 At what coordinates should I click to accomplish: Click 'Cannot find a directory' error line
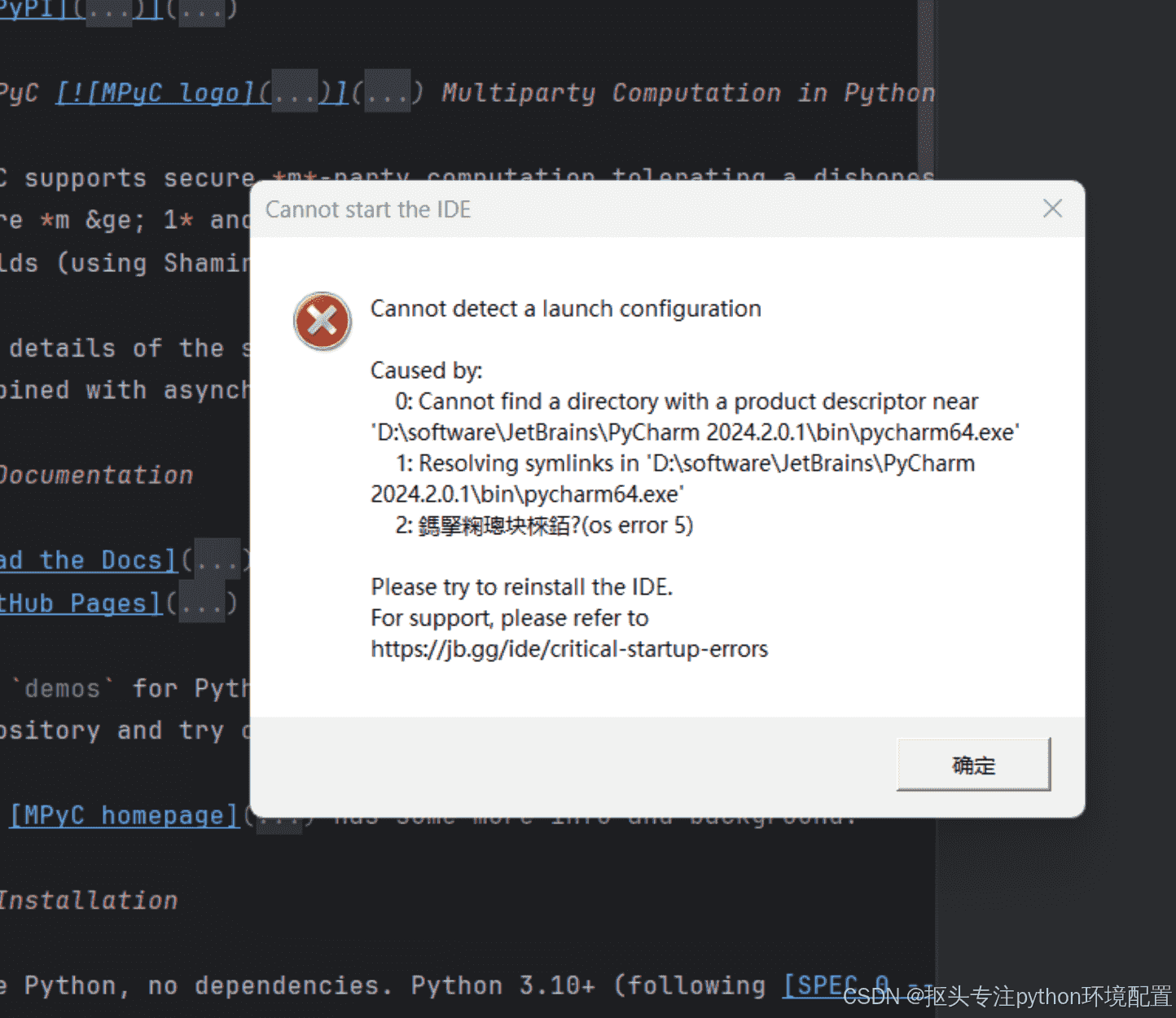pyautogui.click(x=696, y=417)
